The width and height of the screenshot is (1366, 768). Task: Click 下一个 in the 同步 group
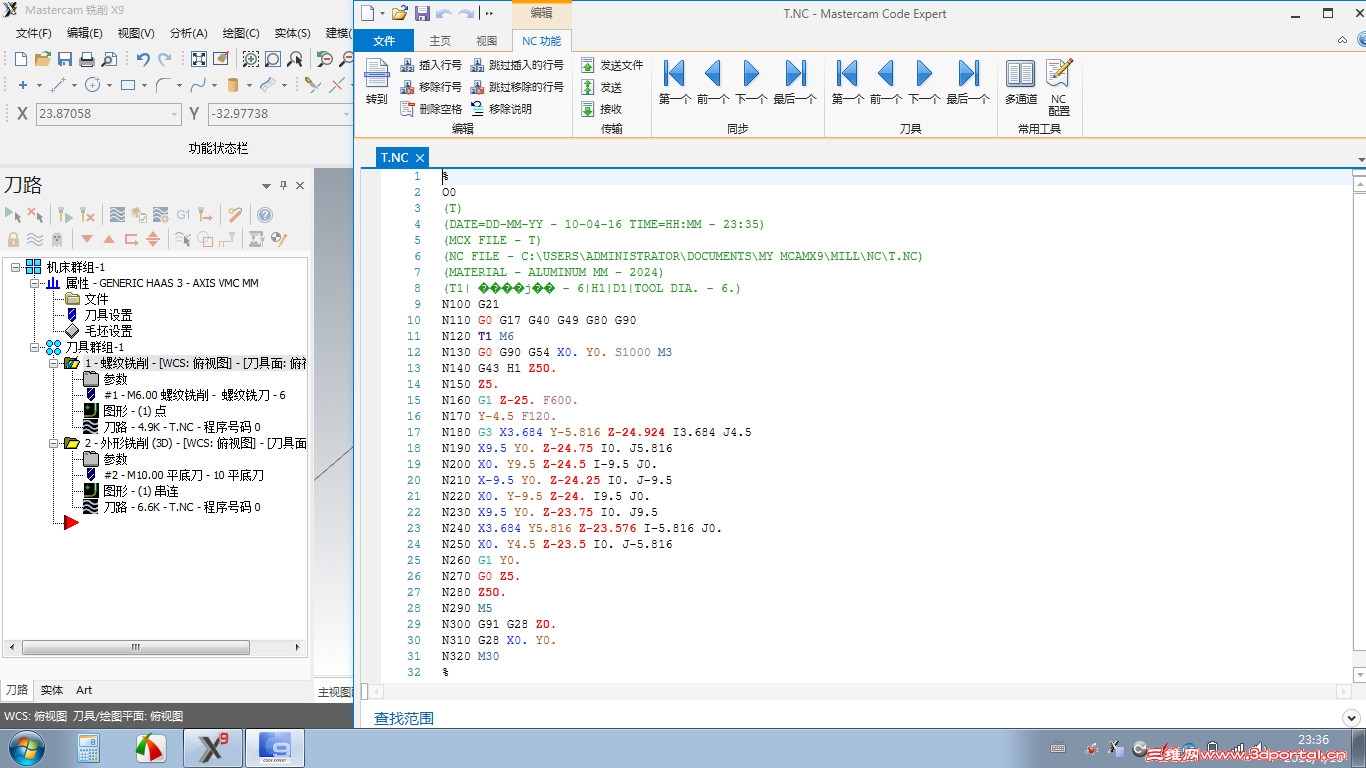click(751, 81)
